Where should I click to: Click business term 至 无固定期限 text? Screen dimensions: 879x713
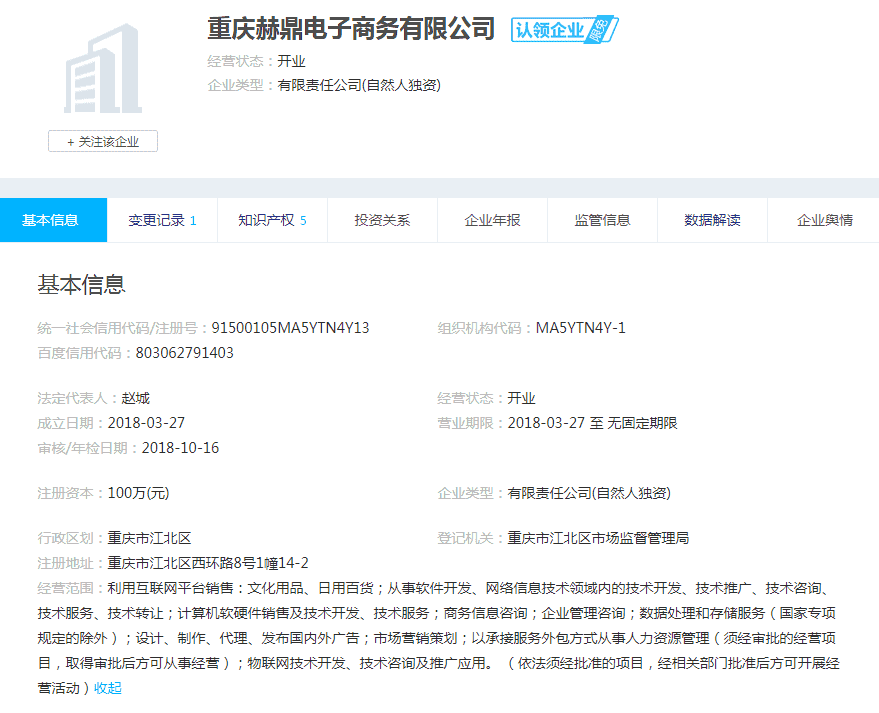[633, 423]
